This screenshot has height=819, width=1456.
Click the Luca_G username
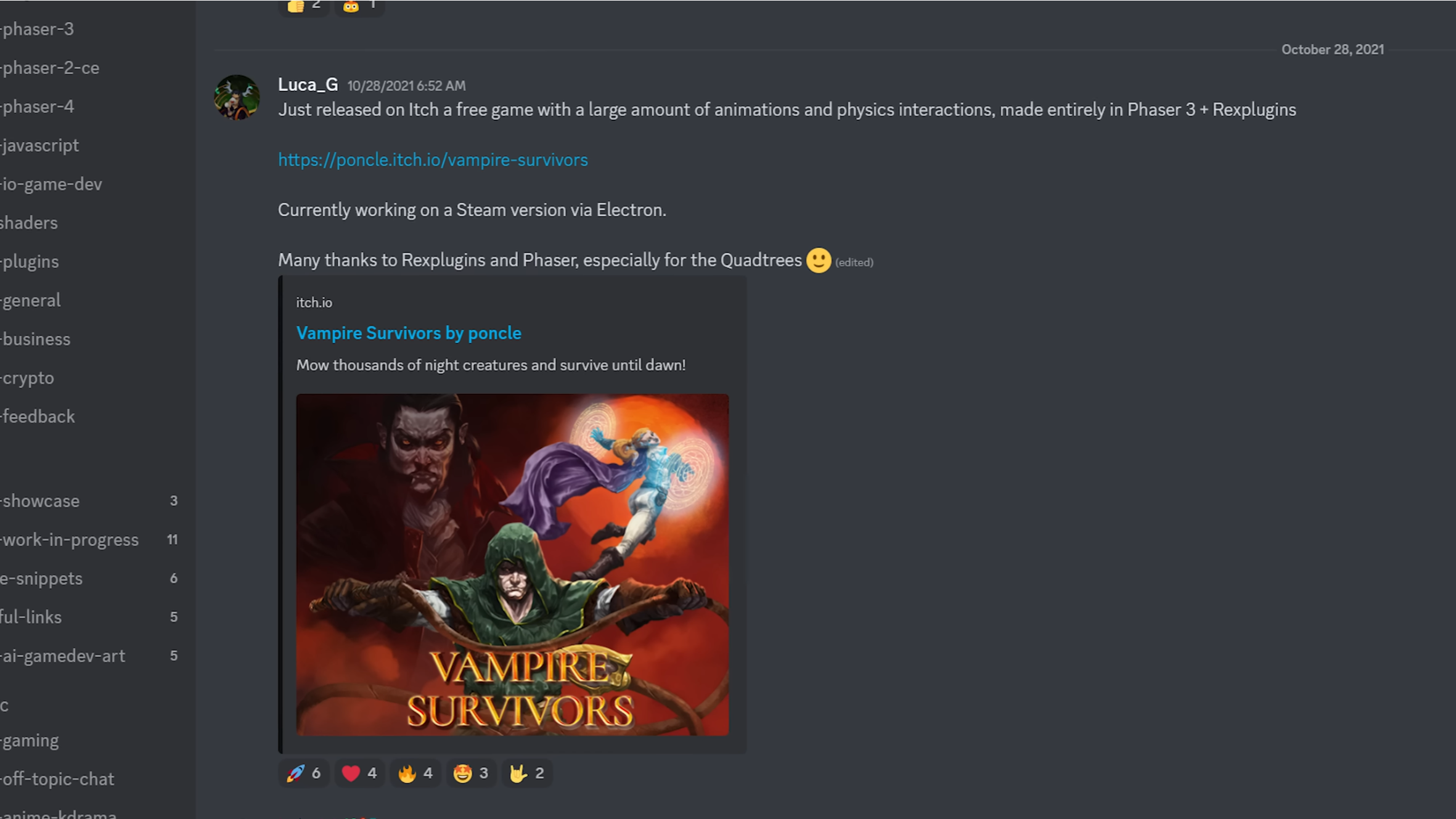coord(308,84)
